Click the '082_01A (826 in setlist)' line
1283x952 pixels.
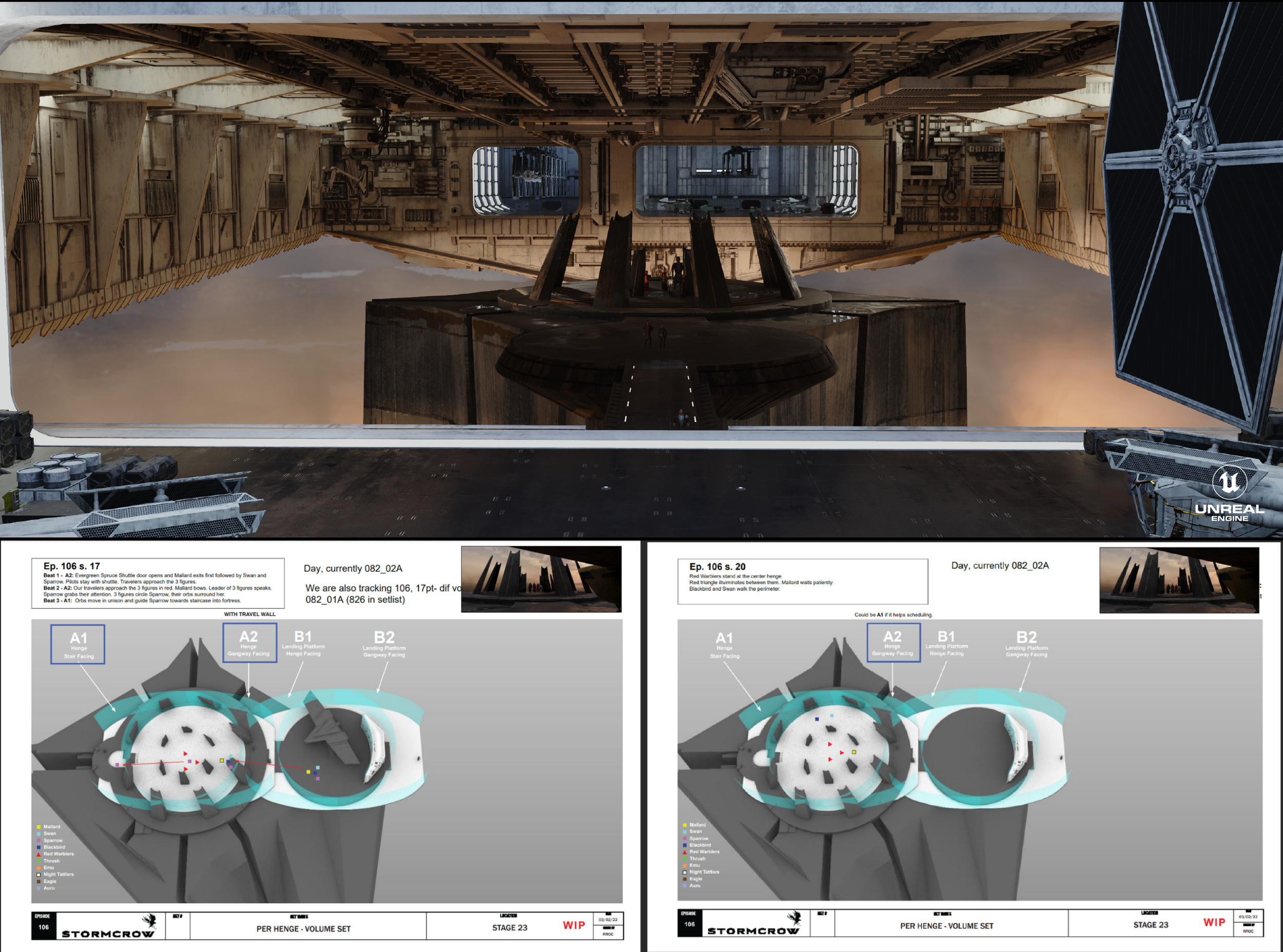pyautogui.click(x=355, y=600)
